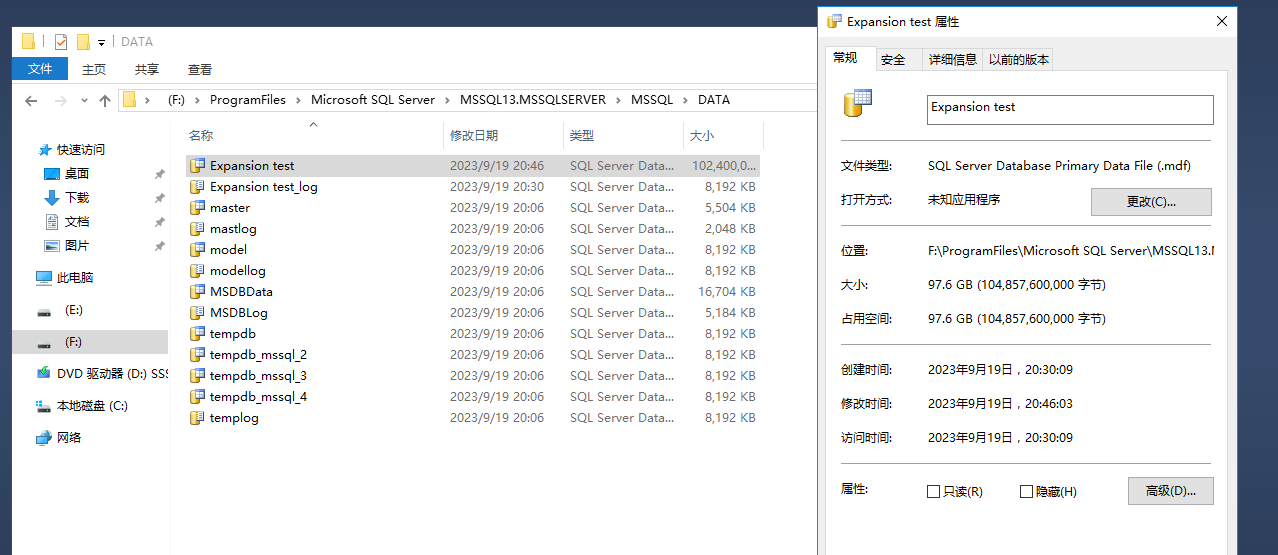
Task: Expand the breadcrumb arrow after MSSQL
Action: click(x=685, y=100)
